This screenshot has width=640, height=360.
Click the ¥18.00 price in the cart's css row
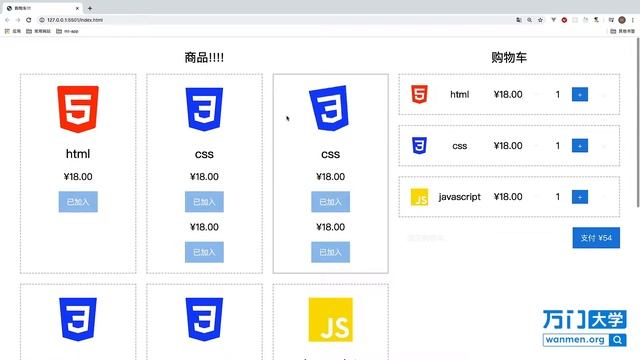(x=508, y=146)
